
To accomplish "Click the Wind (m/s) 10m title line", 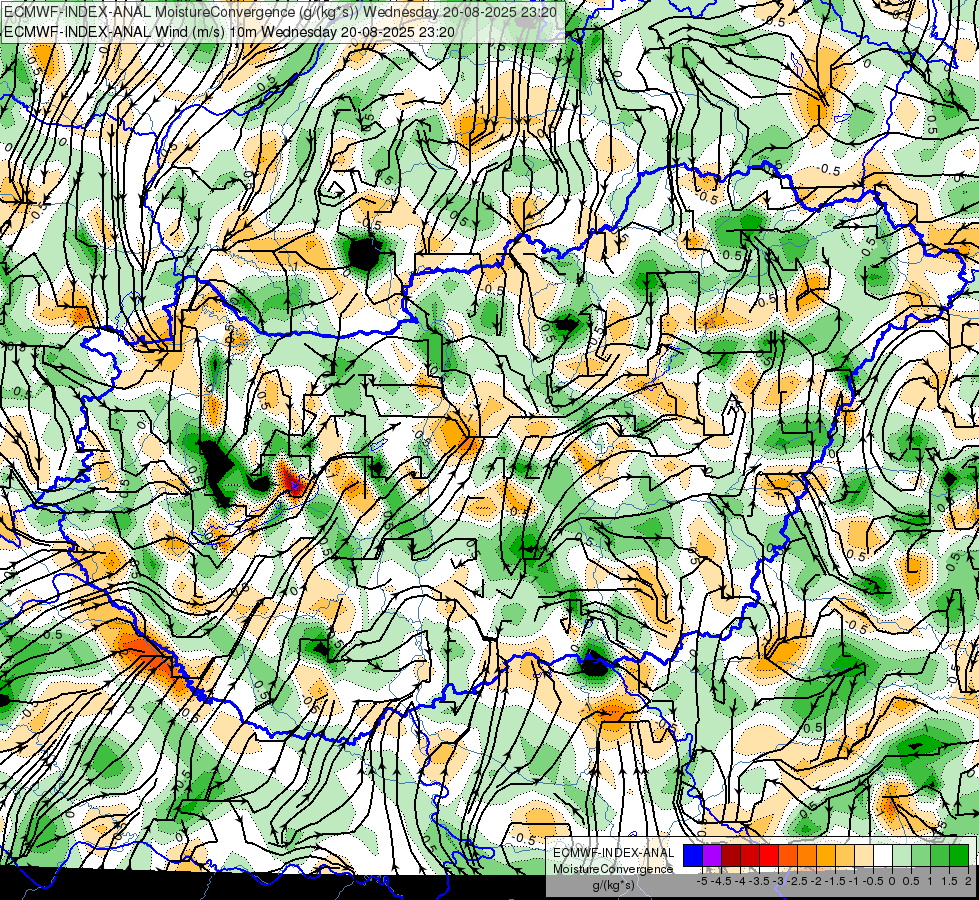I will (x=229, y=32).
